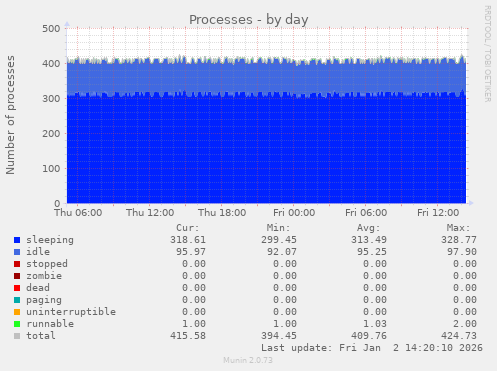Click total minimum value 394.45
The width and height of the screenshot is (497, 371).
279,336
